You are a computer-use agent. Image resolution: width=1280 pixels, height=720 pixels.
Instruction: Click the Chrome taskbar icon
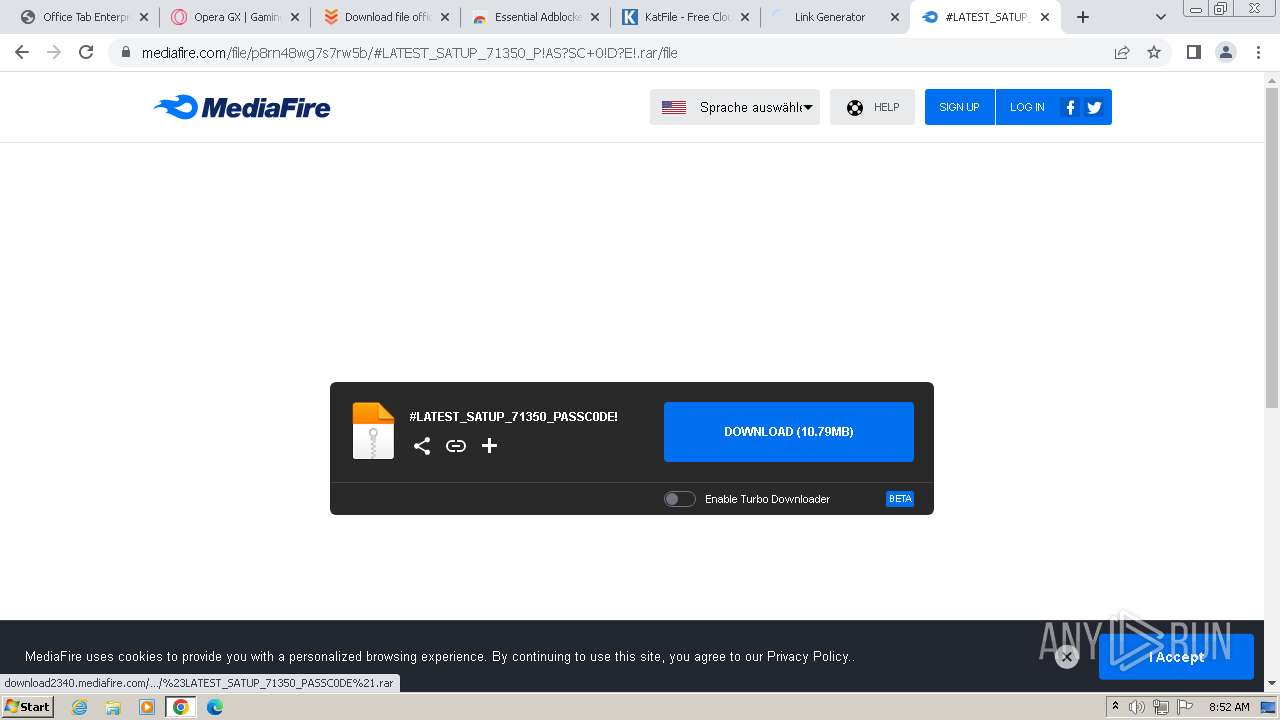coord(181,707)
